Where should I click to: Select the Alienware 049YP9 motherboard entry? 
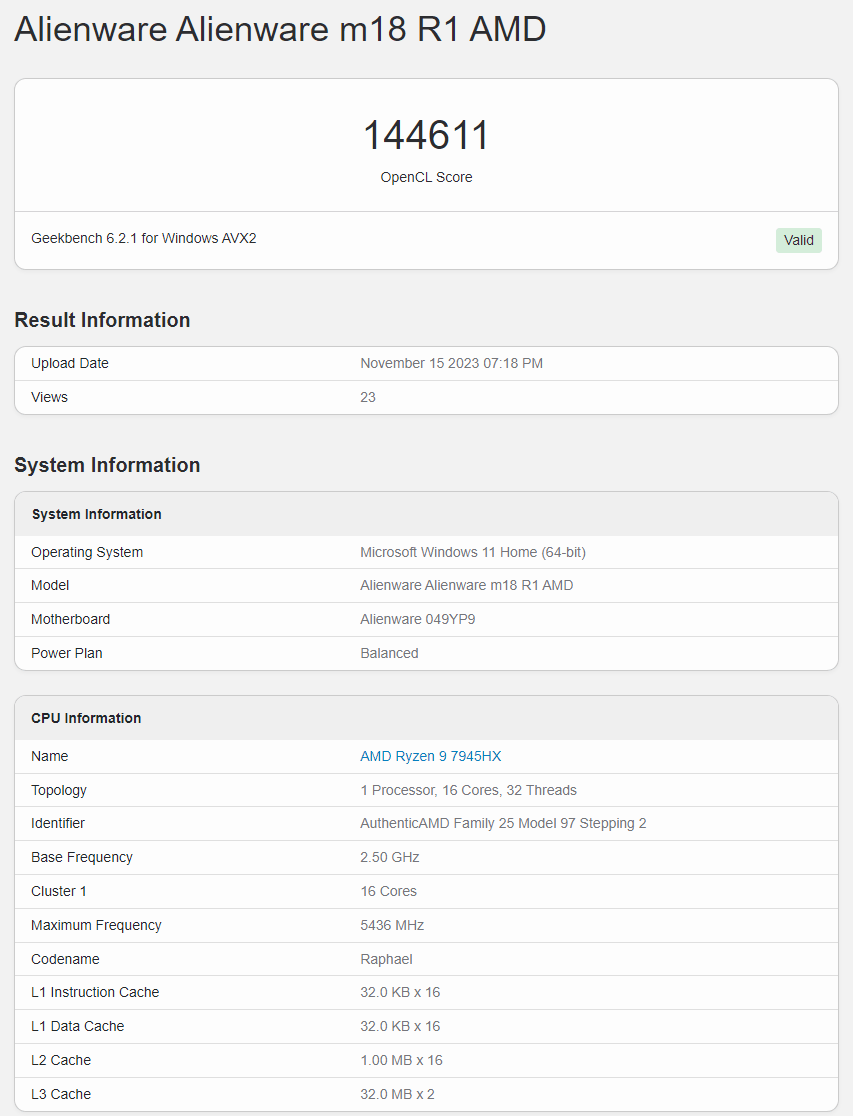coord(418,619)
